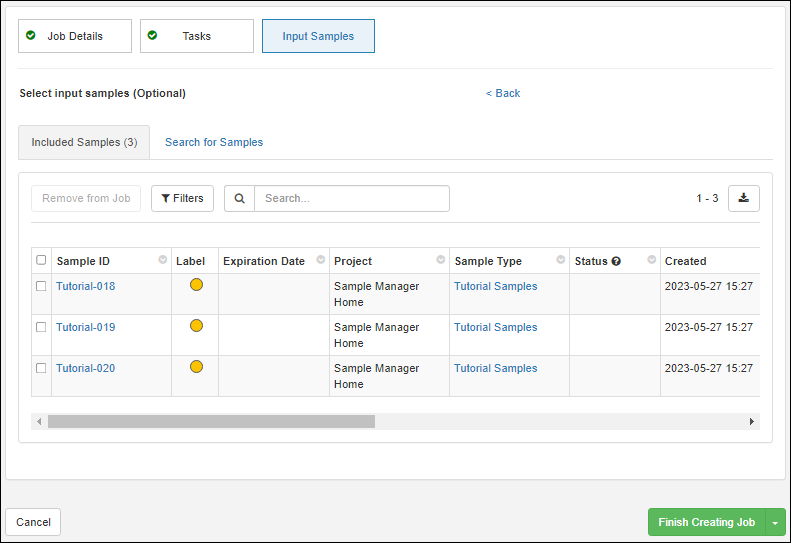Image resolution: width=791 pixels, height=543 pixels.
Task: Click Created date in Tutorial-020 row
Action: [709, 368]
